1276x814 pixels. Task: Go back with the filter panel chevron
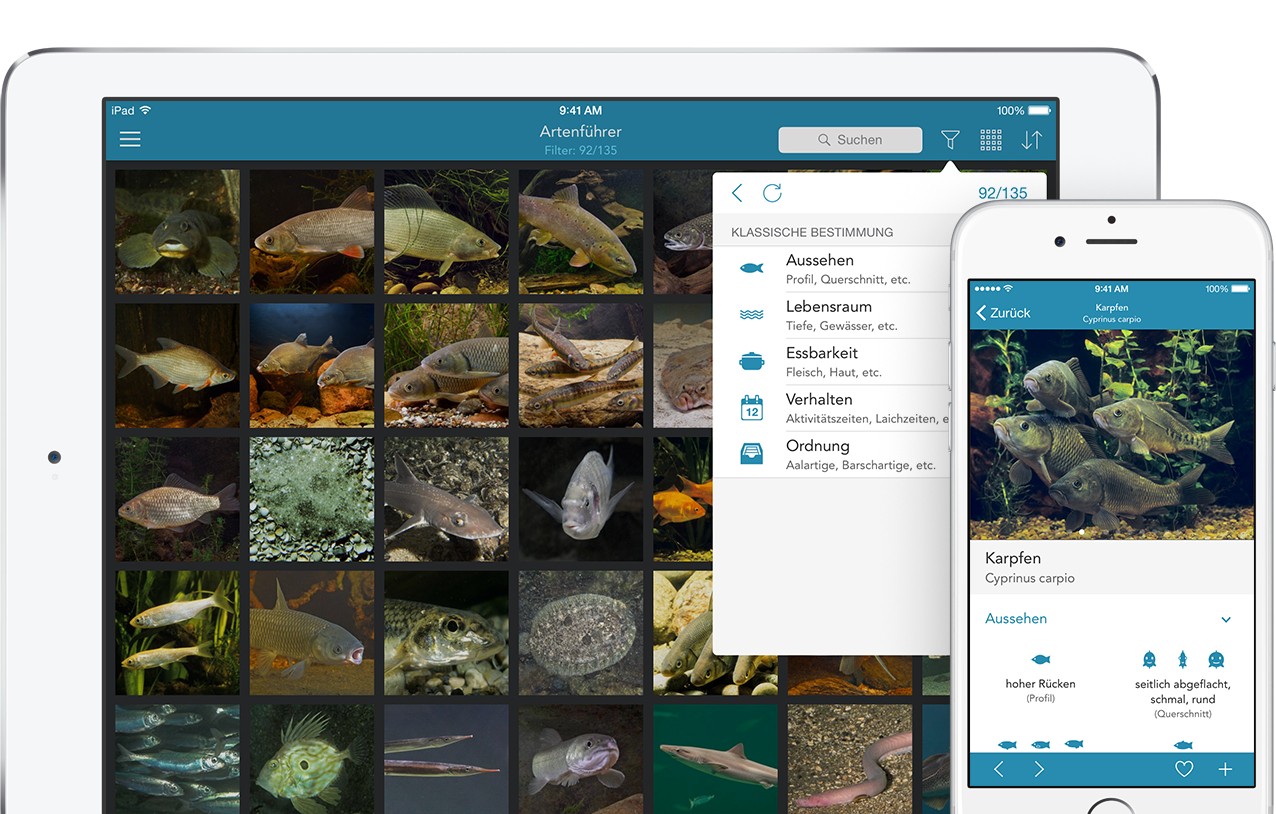[737, 193]
